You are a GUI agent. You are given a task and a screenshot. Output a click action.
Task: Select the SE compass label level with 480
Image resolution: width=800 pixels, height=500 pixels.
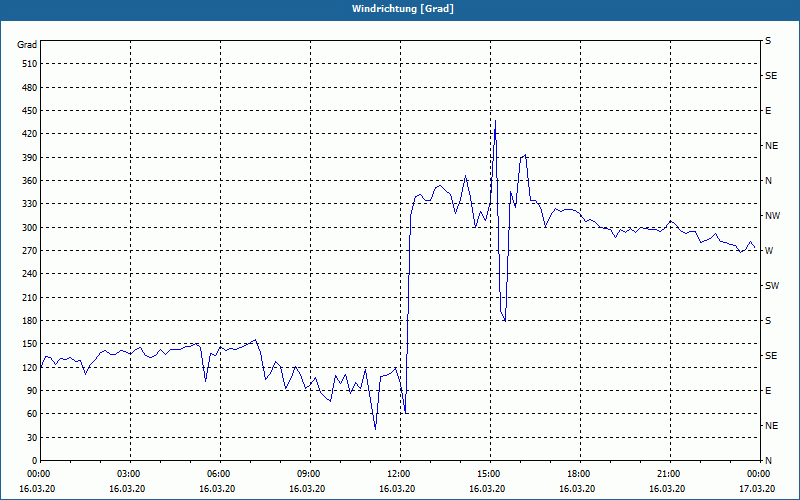pyautogui.click(x=771, y=76)
